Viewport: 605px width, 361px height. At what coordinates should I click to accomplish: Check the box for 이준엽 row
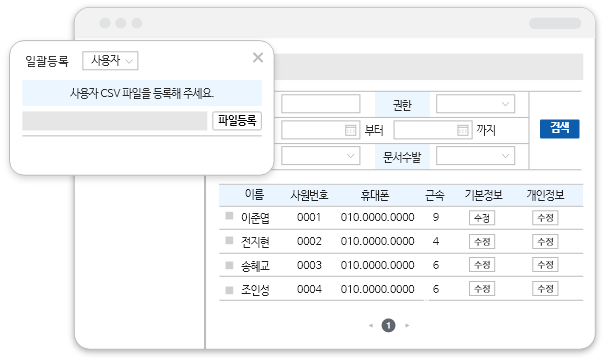coord(229,216)
